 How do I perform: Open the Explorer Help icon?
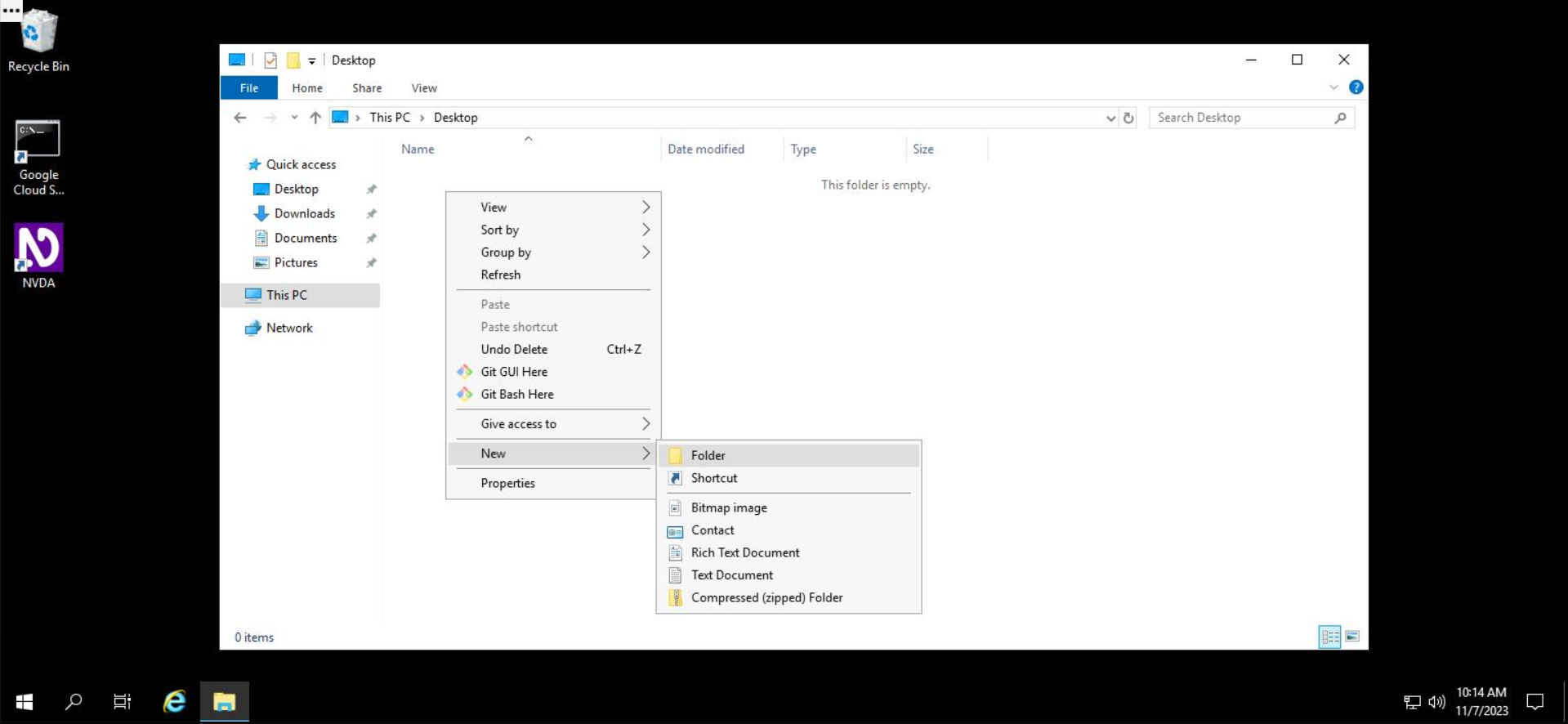[1356, 87]
